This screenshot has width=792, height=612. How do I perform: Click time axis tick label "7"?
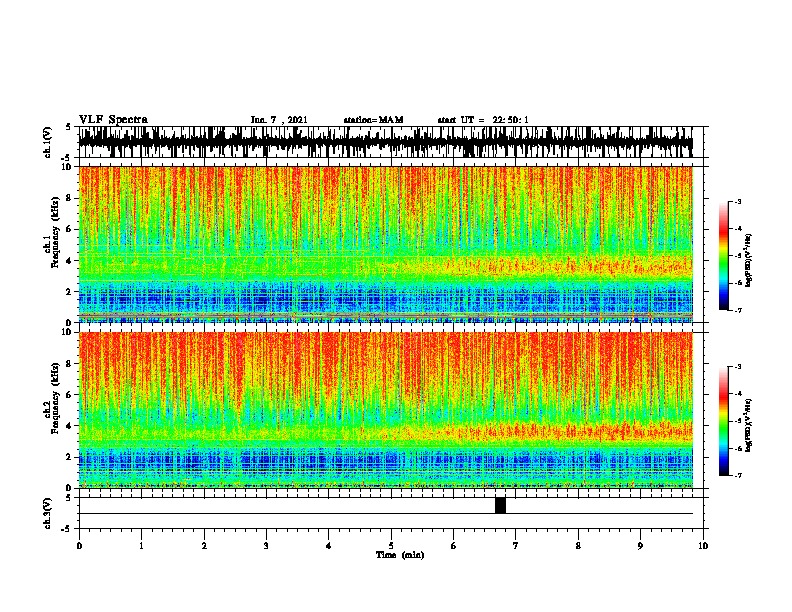click(x=516, y=546)
